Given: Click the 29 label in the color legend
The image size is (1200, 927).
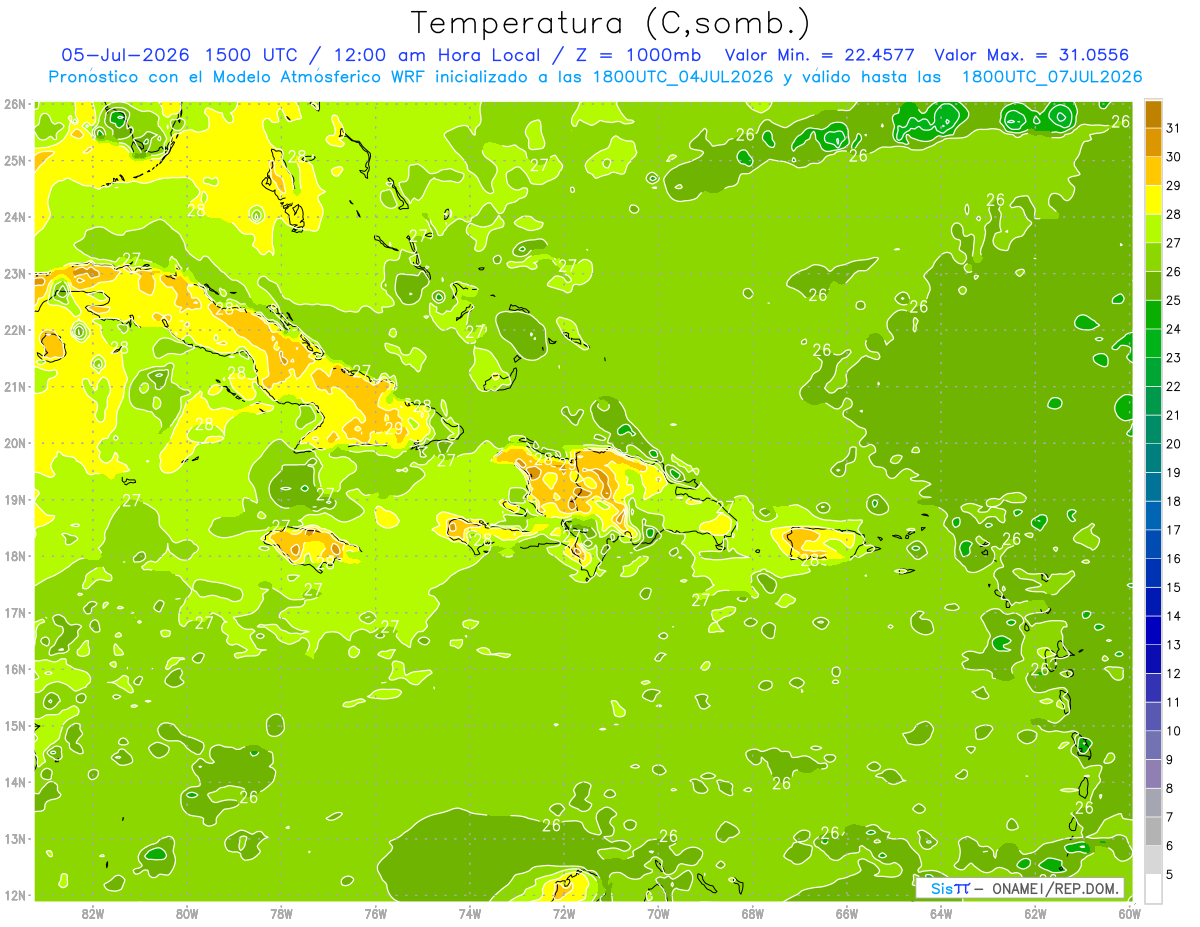Looking at the screenshot, I should coord(1174,186).
